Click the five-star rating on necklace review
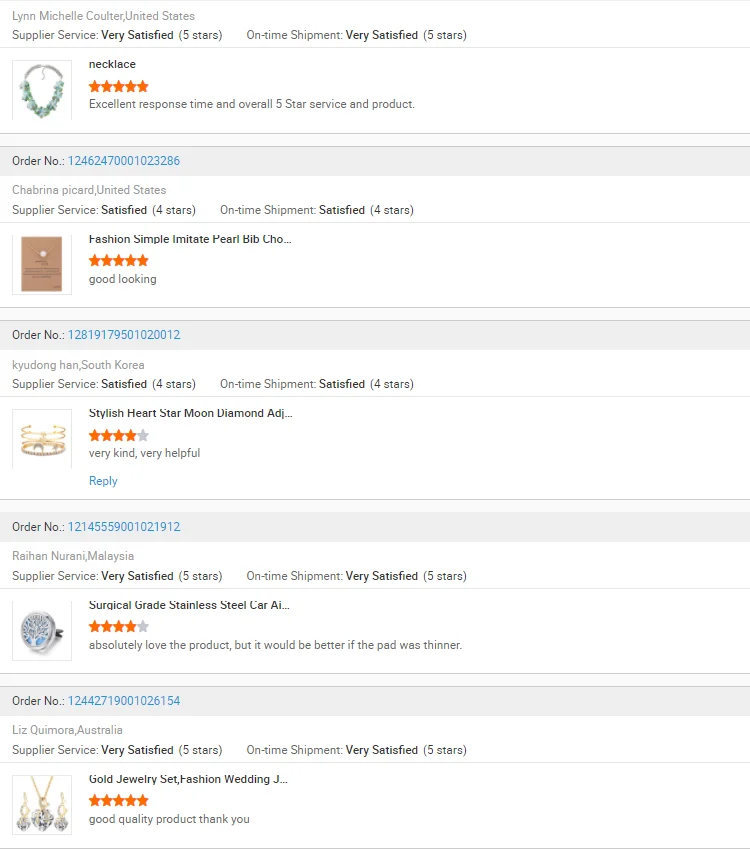Viewport: 750px width, 849px height. click(119, 86)
